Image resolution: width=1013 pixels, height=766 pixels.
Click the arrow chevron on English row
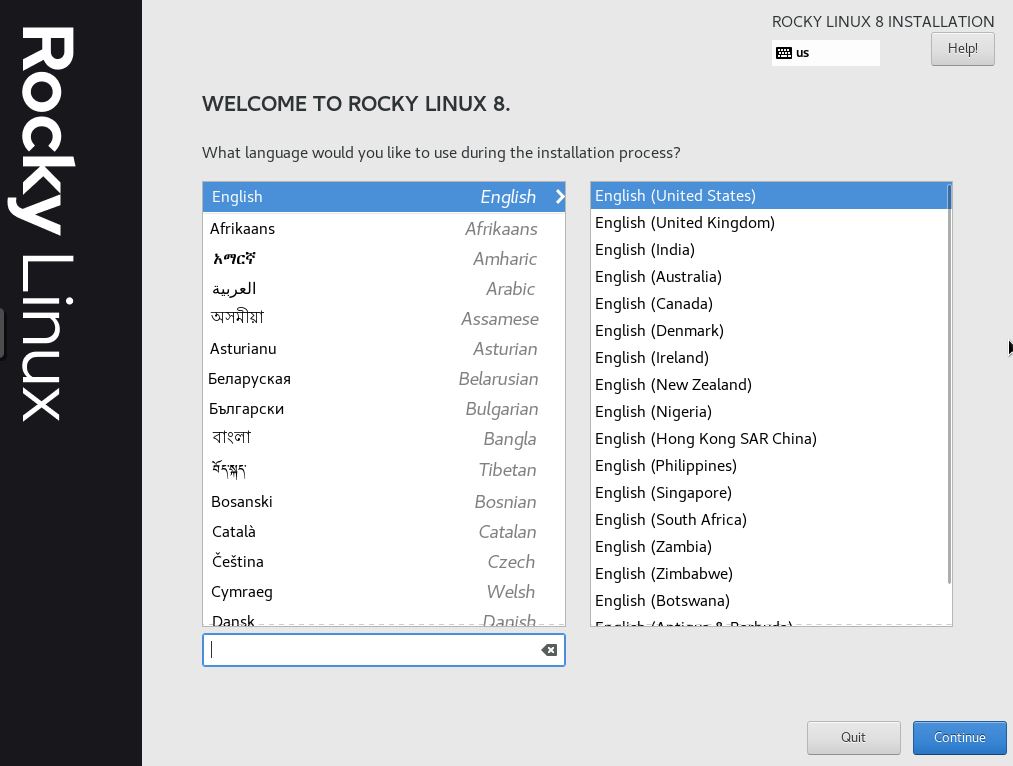click(x=559, y=197)
